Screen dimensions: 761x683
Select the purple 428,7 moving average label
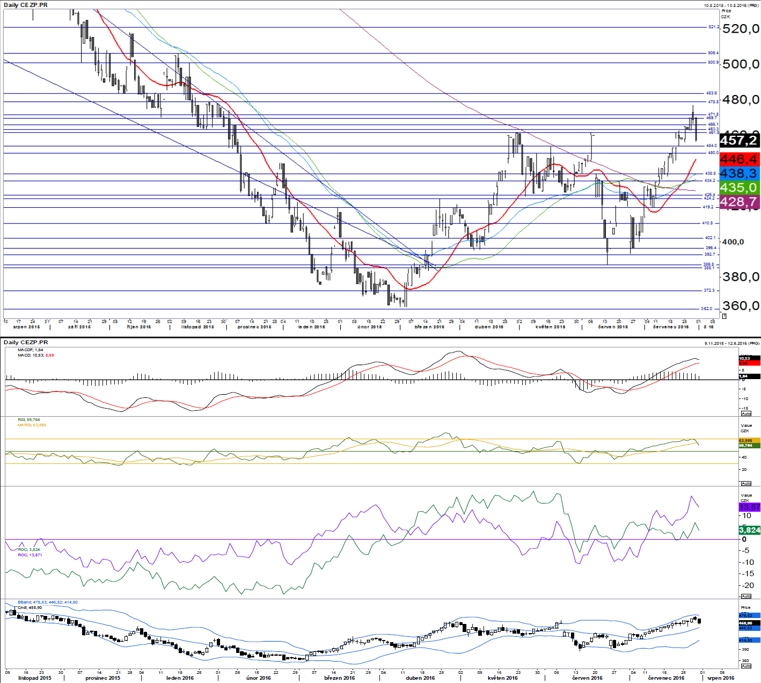coord(739,201)
